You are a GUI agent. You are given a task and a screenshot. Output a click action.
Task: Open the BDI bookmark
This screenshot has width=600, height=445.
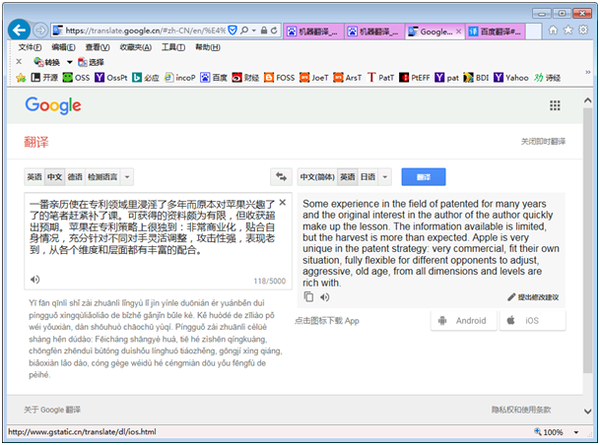pos(476,78)
